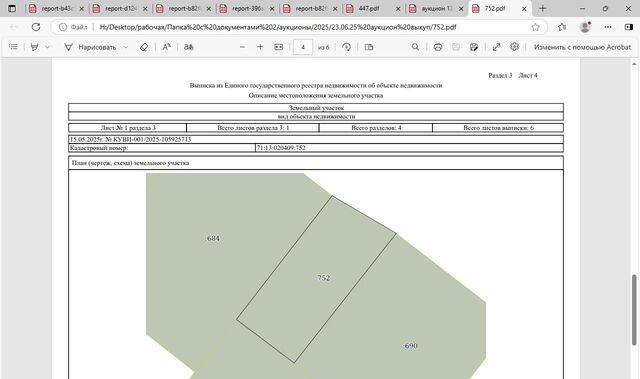Open a new browser tab
This screenshot has height=379, width=640.
pos(542,9)
